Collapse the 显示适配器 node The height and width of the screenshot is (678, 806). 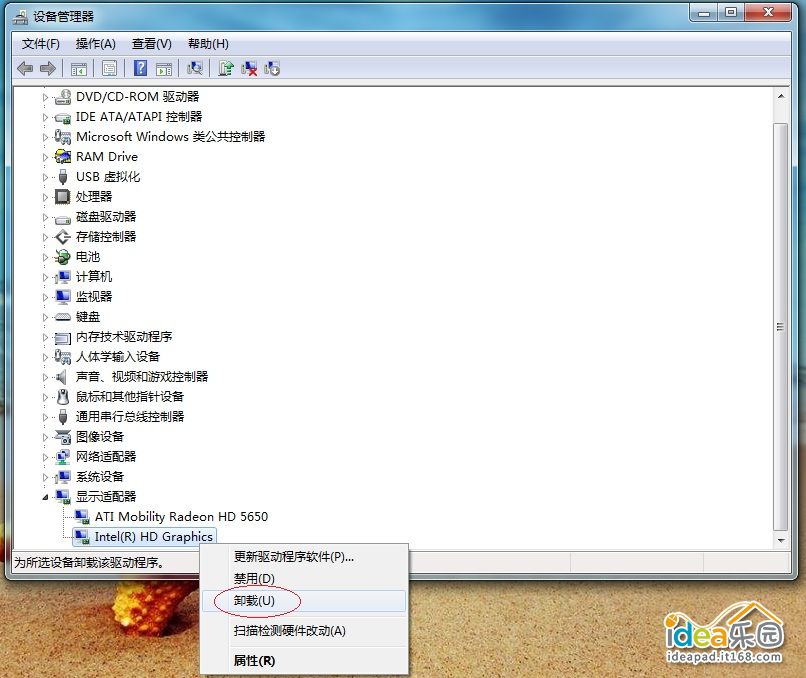(45, 497)
